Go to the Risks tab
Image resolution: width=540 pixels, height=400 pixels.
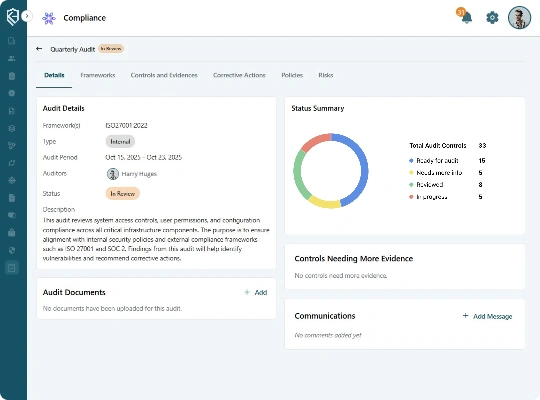click(x=326, y=75)
